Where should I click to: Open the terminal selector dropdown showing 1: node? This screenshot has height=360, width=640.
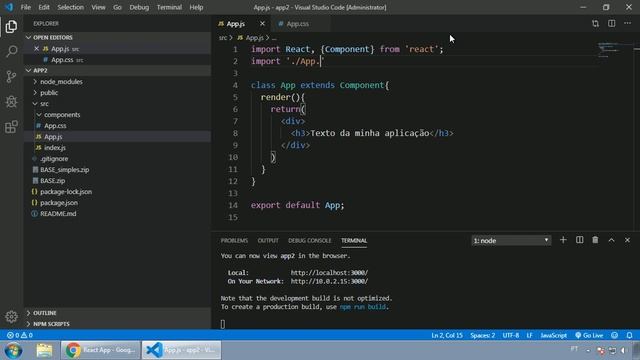tap(511, 240)
